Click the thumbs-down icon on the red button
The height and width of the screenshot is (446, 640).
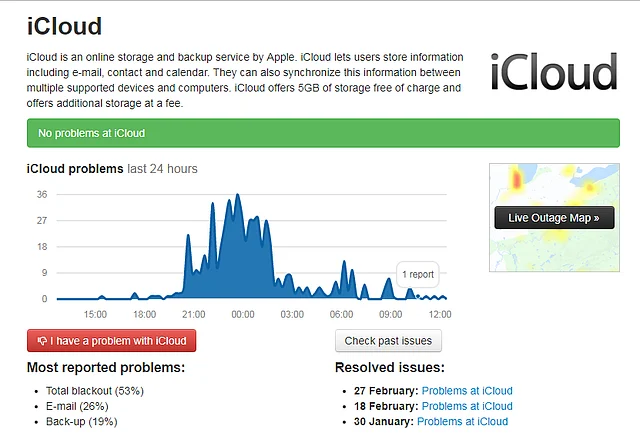tap(42, 341)
